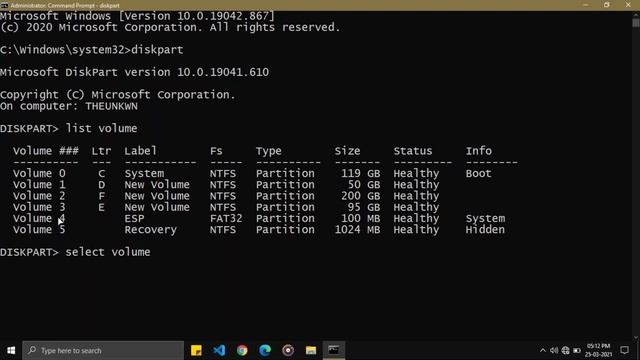Image resolution: width=640 pixels, height=360 pixels.
Task: Click the 'select volume' command line
Action: (75, 252)
